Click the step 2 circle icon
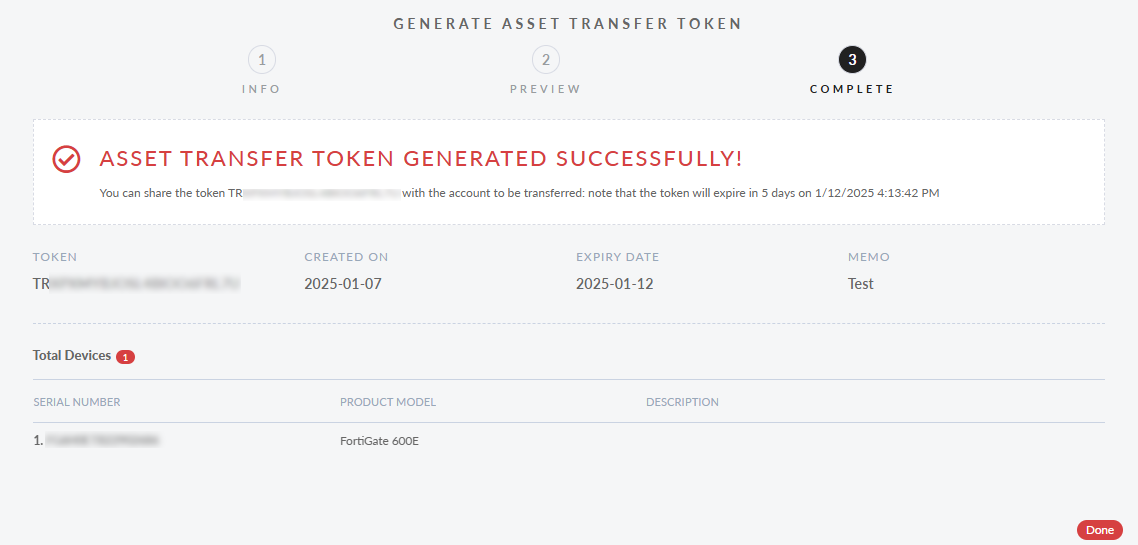1138x545 pixels. coord(545,60)
